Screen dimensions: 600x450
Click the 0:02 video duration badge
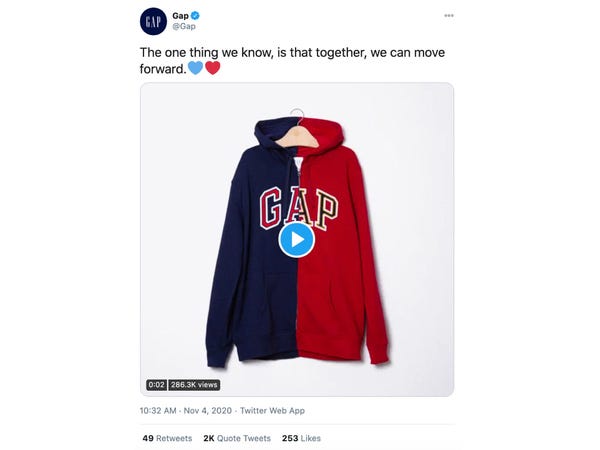156,385
